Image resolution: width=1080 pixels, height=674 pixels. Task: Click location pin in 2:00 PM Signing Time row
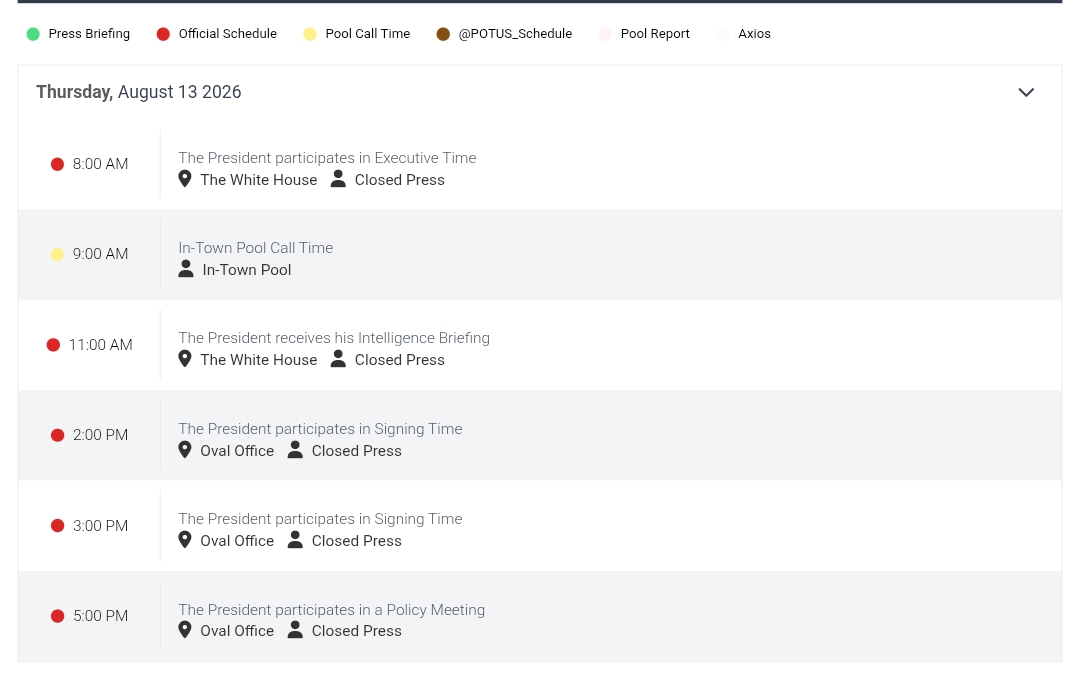(x=185, y=450)
